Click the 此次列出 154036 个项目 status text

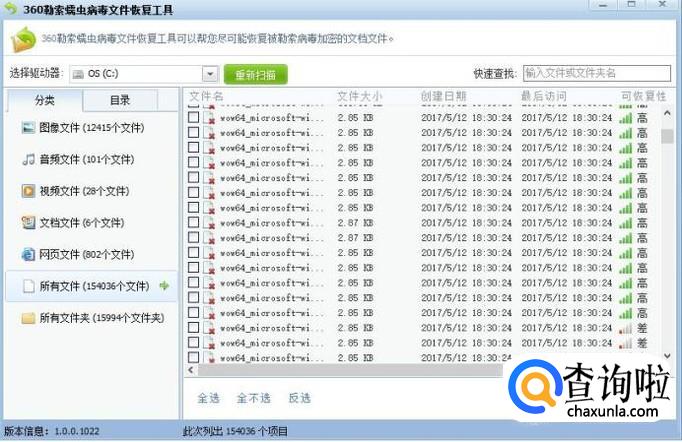click(235, 432)
